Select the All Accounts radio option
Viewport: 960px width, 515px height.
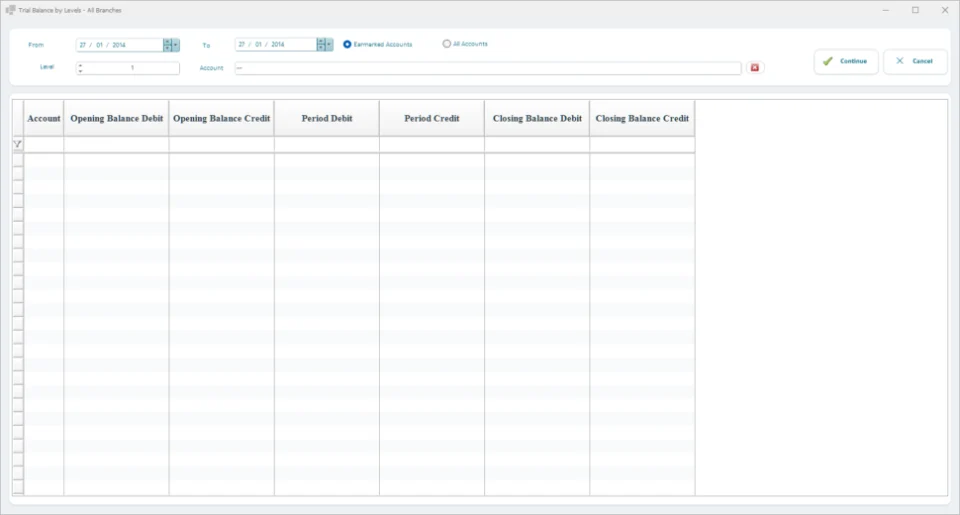coord(446,44)
